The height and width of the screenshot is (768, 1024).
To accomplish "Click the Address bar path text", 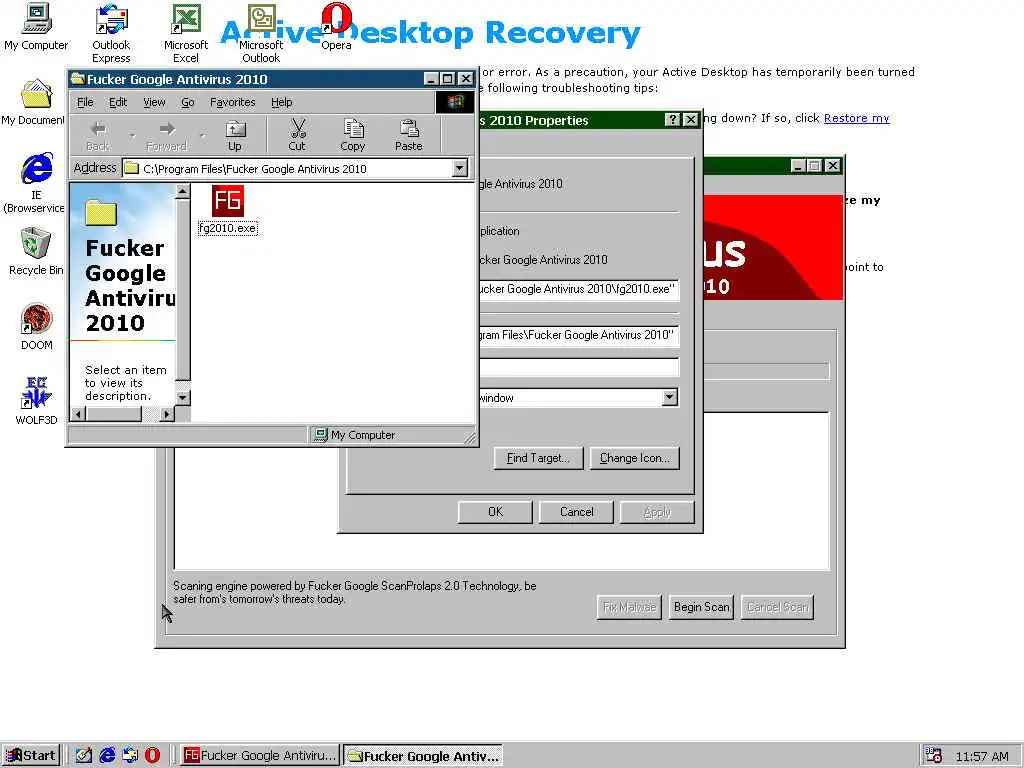I will [x=255, y=168].
